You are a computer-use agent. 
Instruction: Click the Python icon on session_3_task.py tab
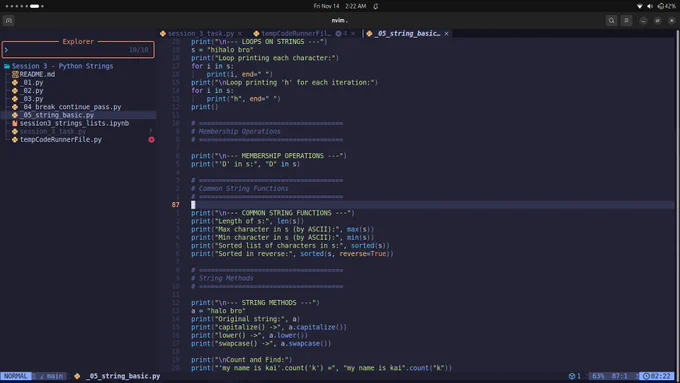tap(163, 33)
